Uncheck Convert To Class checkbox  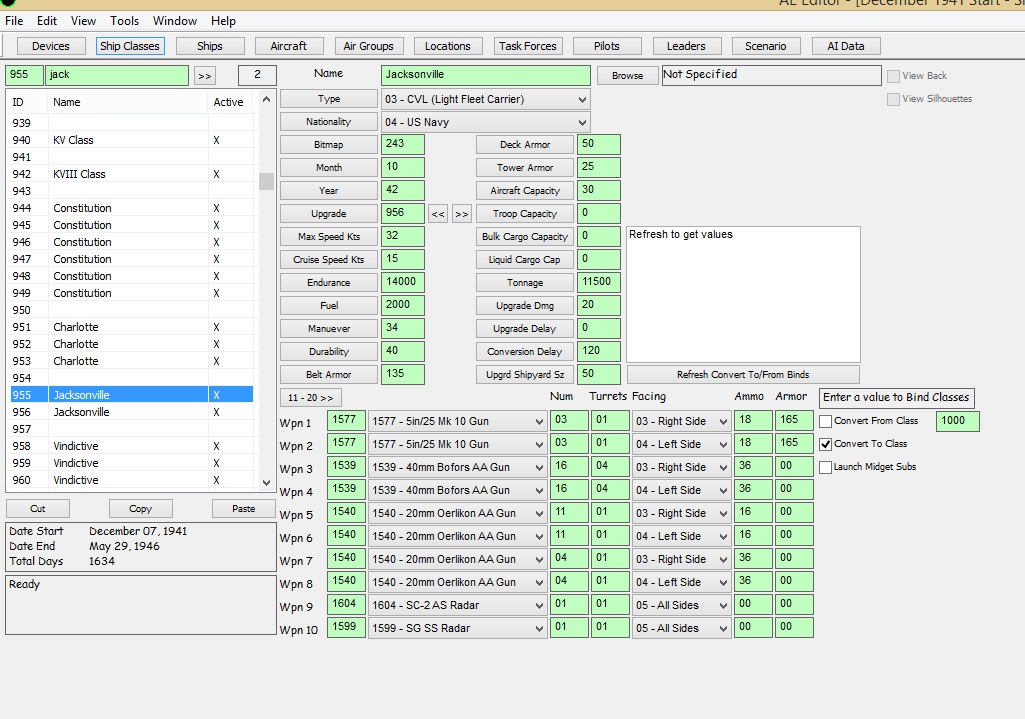click(x=826, y=444)
